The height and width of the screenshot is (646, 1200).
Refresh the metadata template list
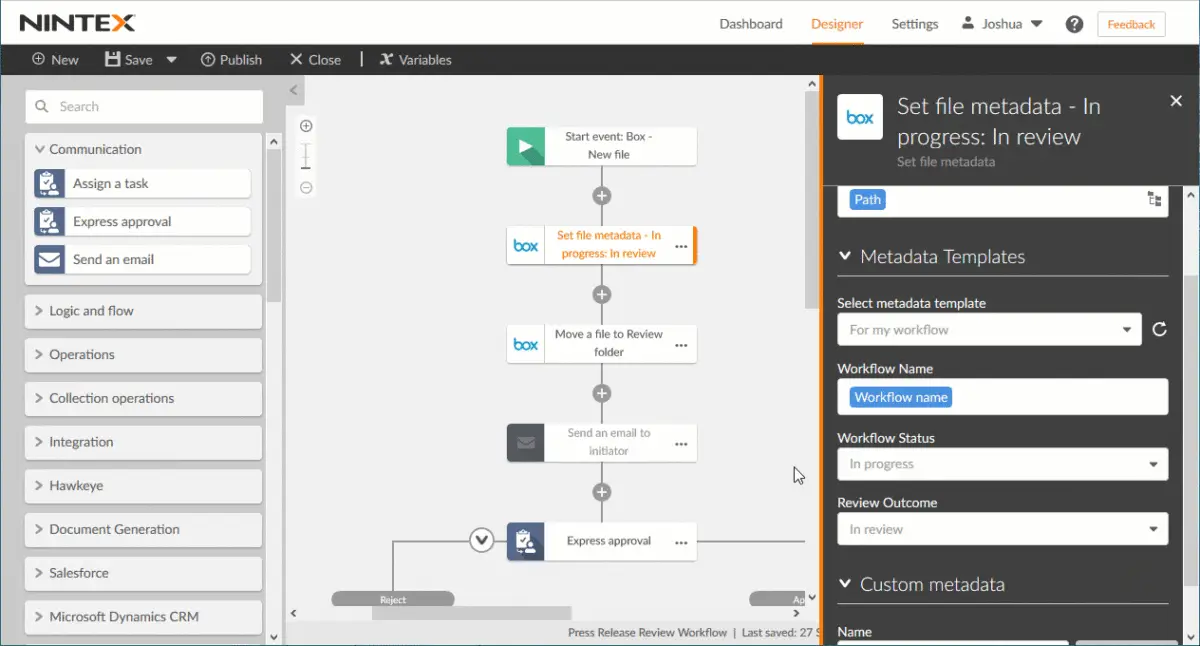(1159, 329)
